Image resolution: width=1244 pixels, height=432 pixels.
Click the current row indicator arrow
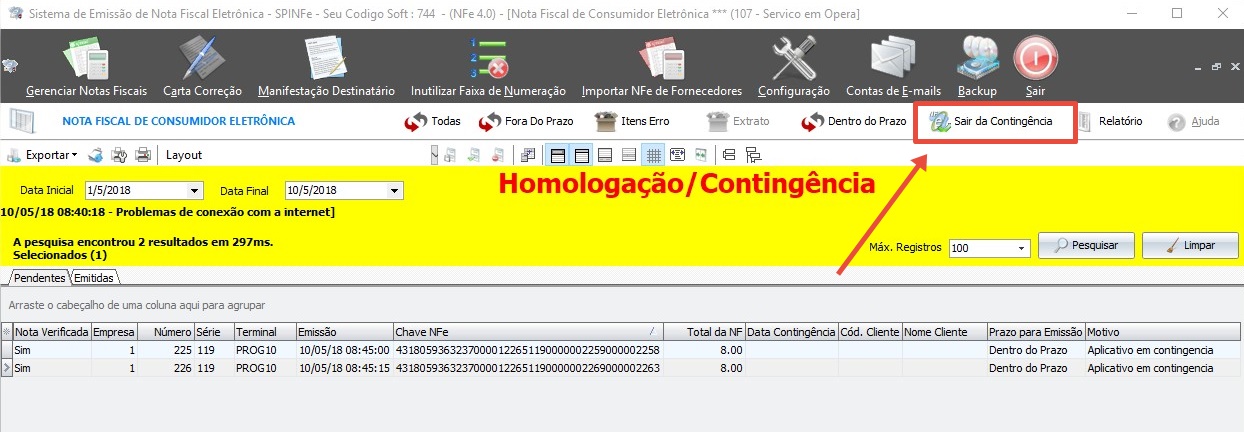[x=7, y=367]
